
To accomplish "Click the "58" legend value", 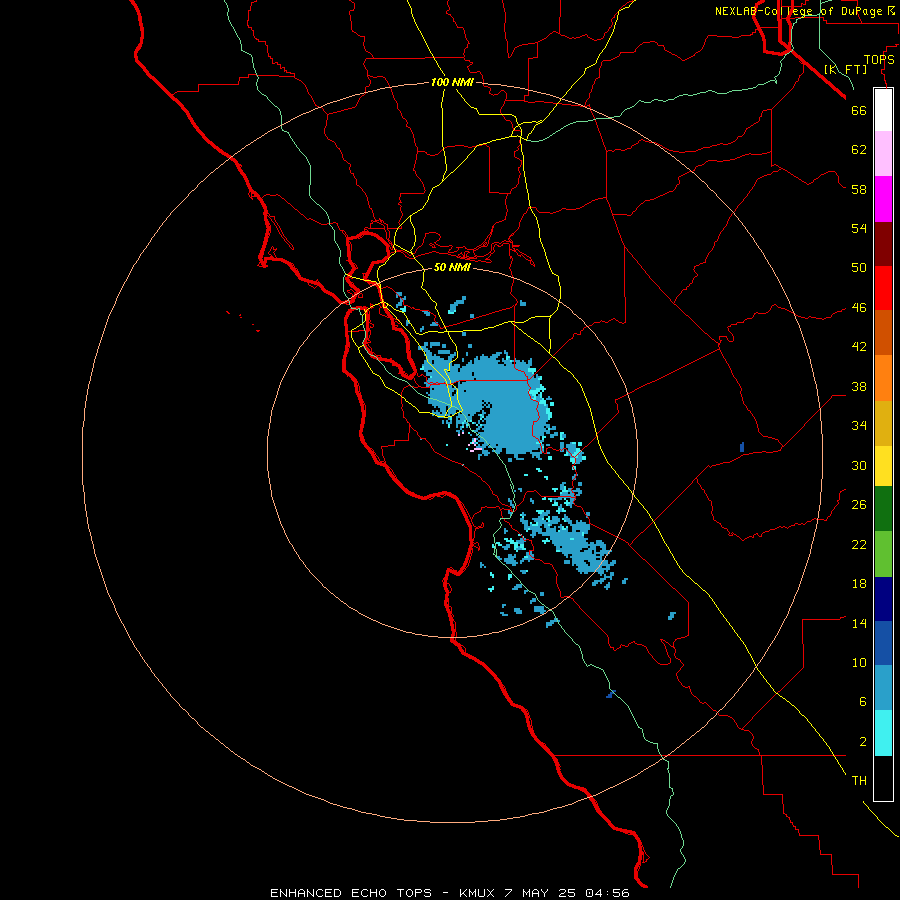I will tap(859, 189).
